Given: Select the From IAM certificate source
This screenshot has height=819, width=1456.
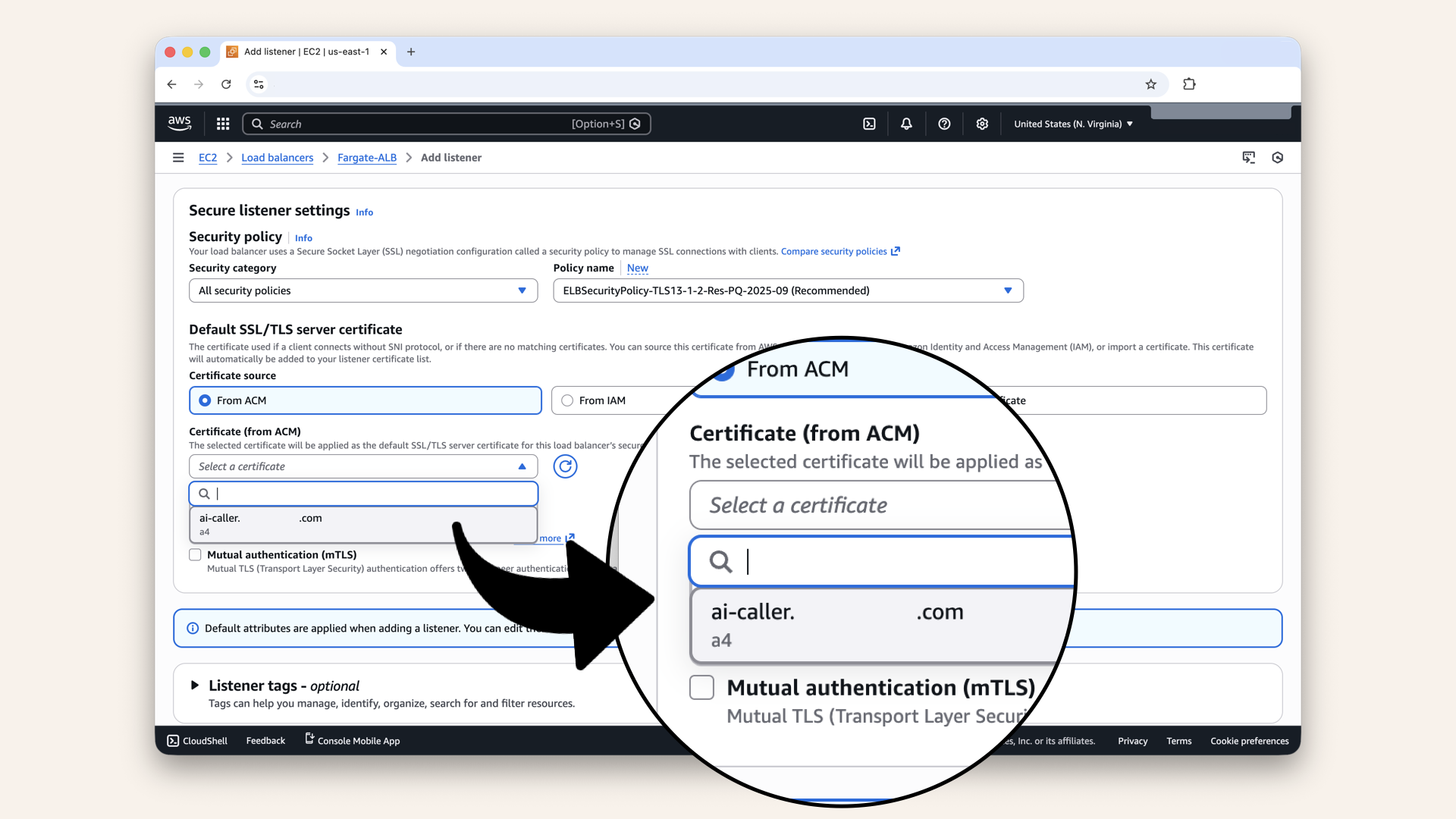Looking at the screenshot, I should (566, 400).
